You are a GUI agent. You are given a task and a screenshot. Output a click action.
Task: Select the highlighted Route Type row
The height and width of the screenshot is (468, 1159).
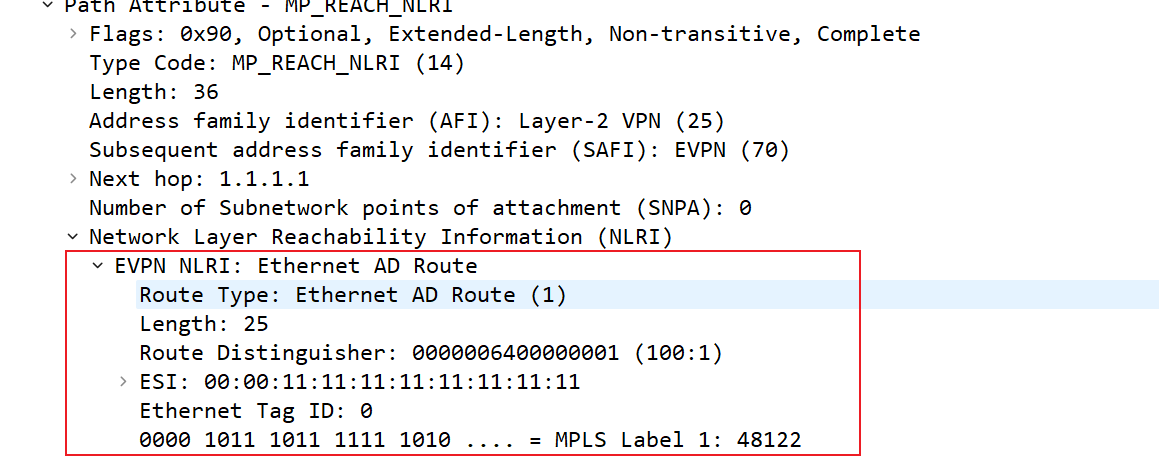(x=353, y=295)
